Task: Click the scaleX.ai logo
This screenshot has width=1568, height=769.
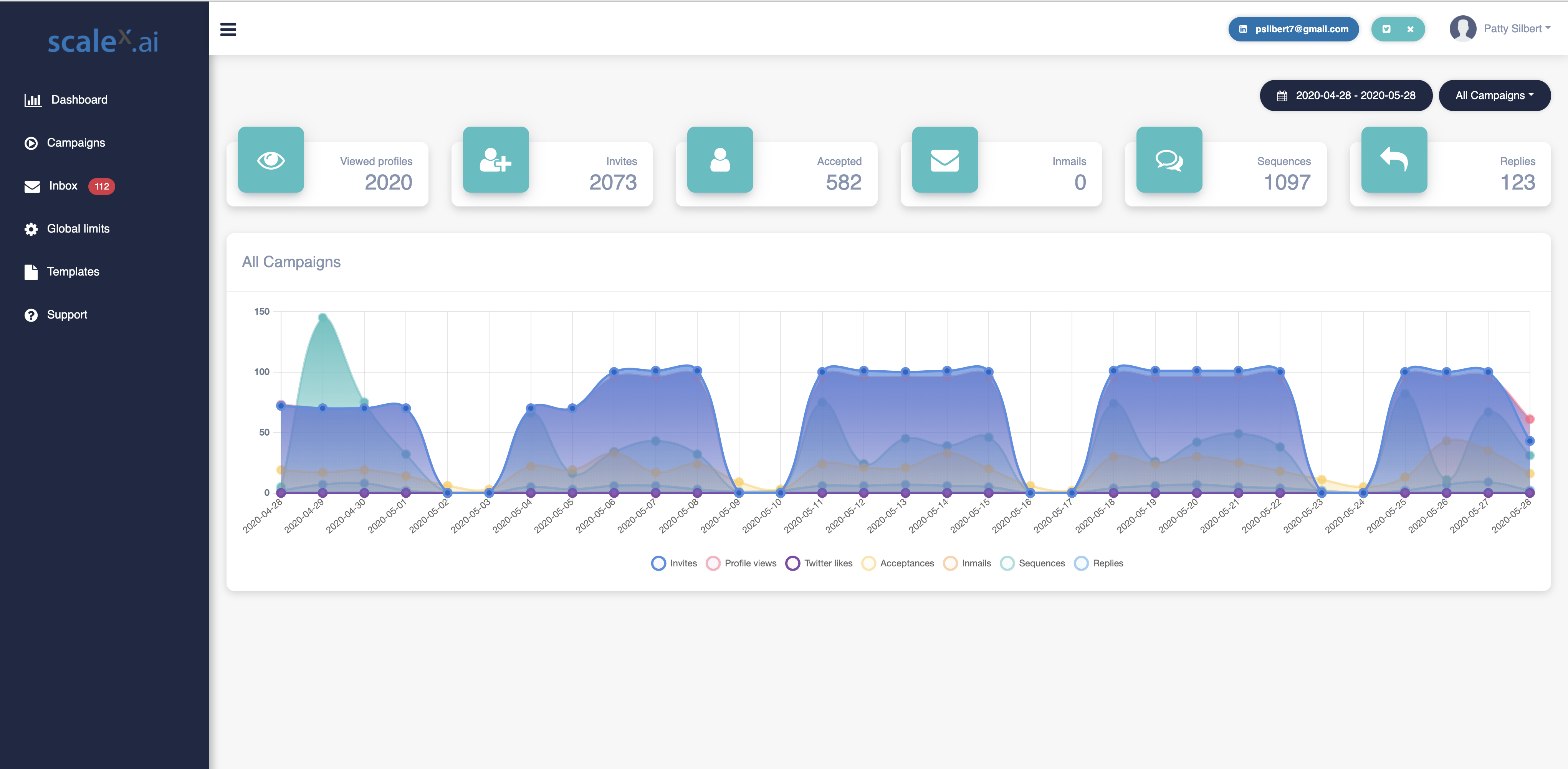Action: pos(104,41)
